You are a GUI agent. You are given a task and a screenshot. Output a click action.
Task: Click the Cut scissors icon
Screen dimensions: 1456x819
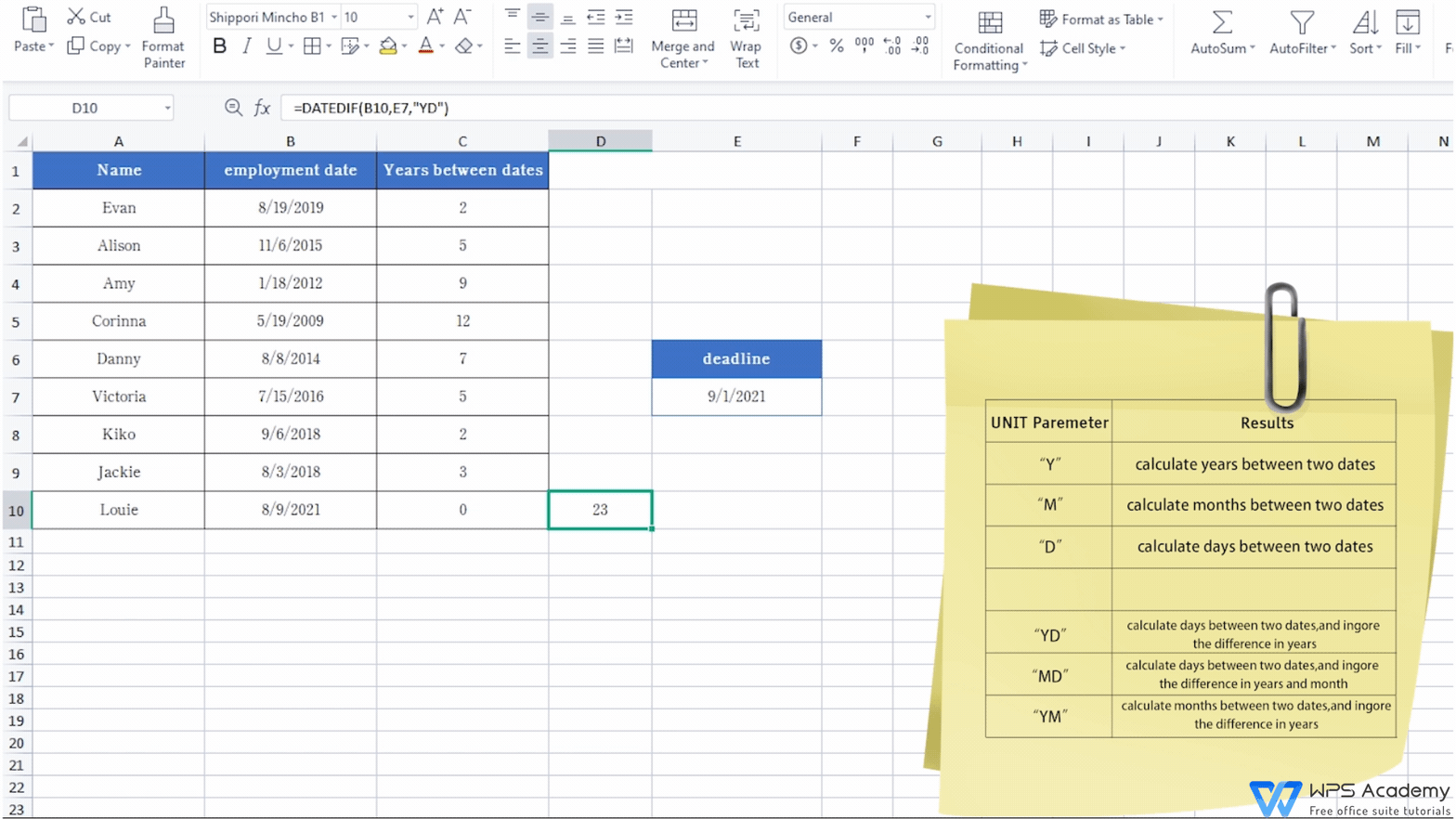(x=76, y=17)
